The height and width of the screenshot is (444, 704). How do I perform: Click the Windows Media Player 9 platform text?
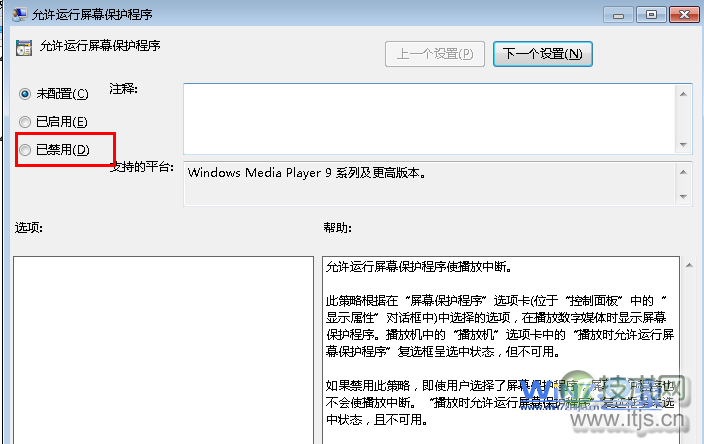pyautogui.click(x=307, y=173)
